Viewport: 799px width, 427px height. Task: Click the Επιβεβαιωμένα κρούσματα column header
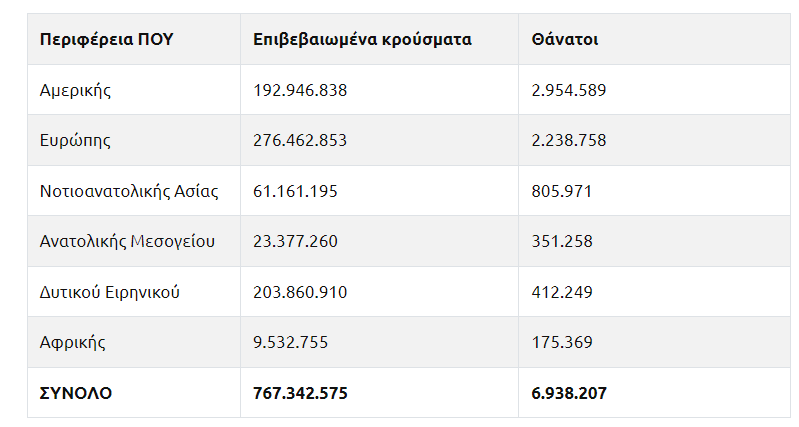tap(362, 39)
